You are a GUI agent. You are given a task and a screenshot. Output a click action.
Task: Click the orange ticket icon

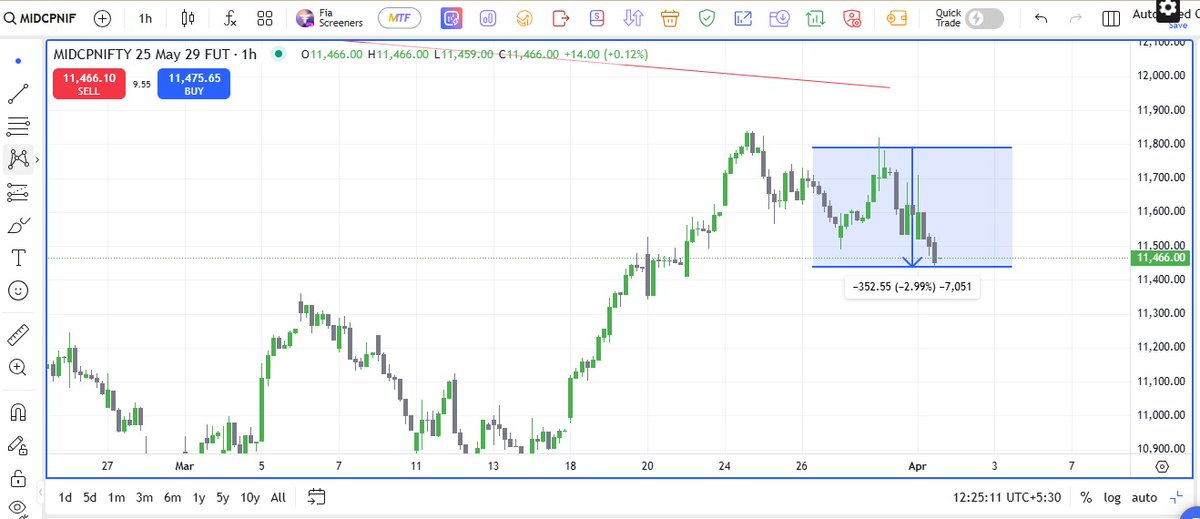(897, 18)
